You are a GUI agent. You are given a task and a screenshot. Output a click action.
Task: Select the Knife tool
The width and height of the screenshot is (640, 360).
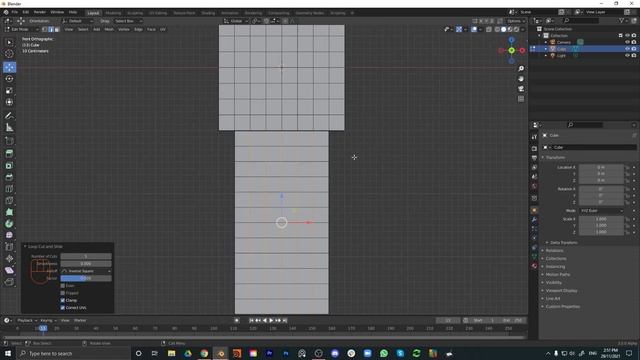pyautogui.click(x=9, y=200)
